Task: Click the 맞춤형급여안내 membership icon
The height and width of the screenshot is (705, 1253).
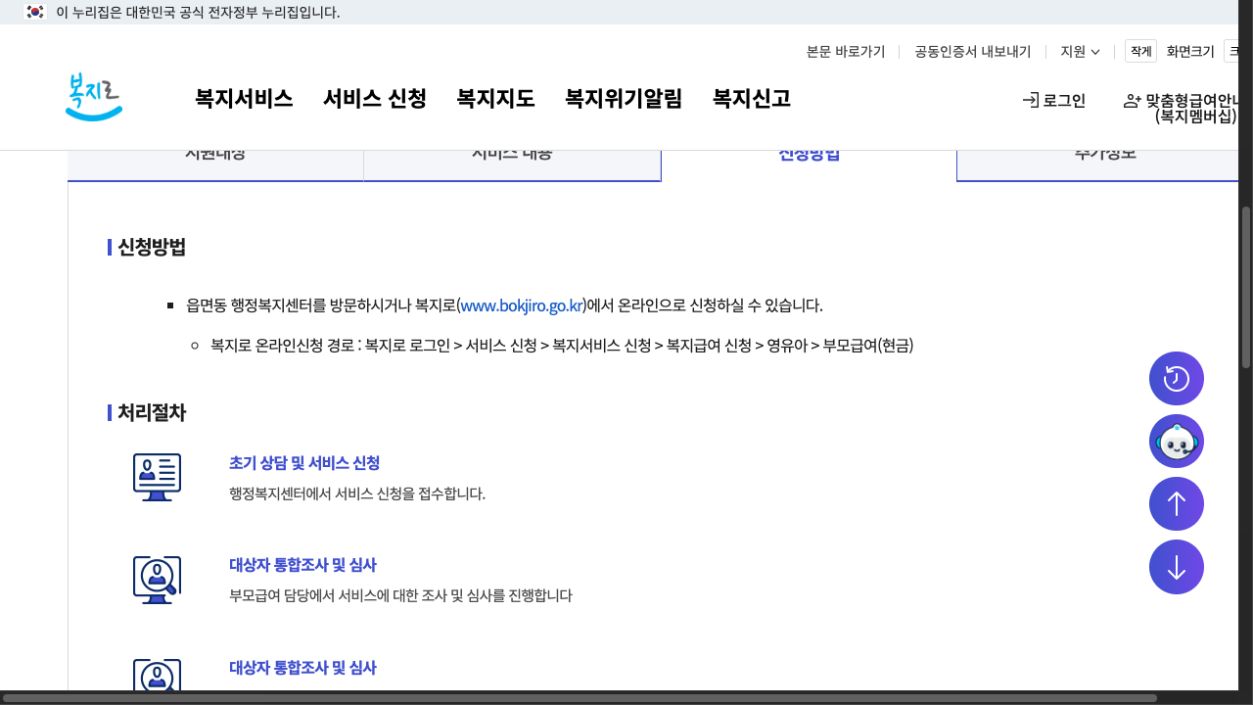Action: click(x=1132, y=100)
